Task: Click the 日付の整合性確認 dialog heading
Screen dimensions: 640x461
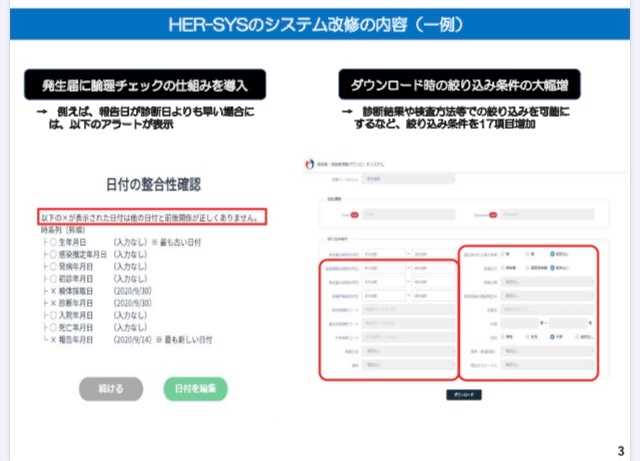Action: 153,184
